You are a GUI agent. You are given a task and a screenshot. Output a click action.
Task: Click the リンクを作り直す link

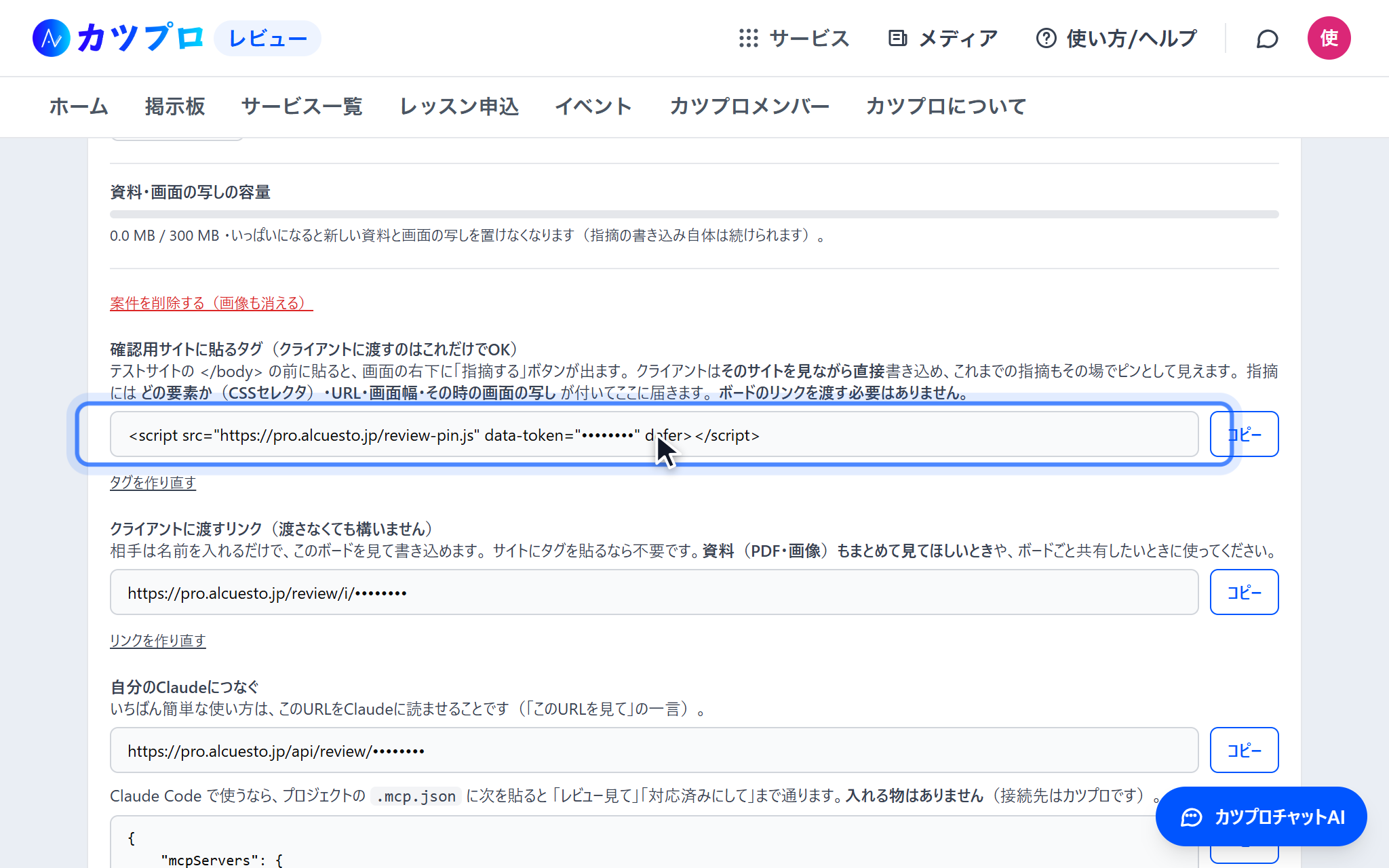157,641
